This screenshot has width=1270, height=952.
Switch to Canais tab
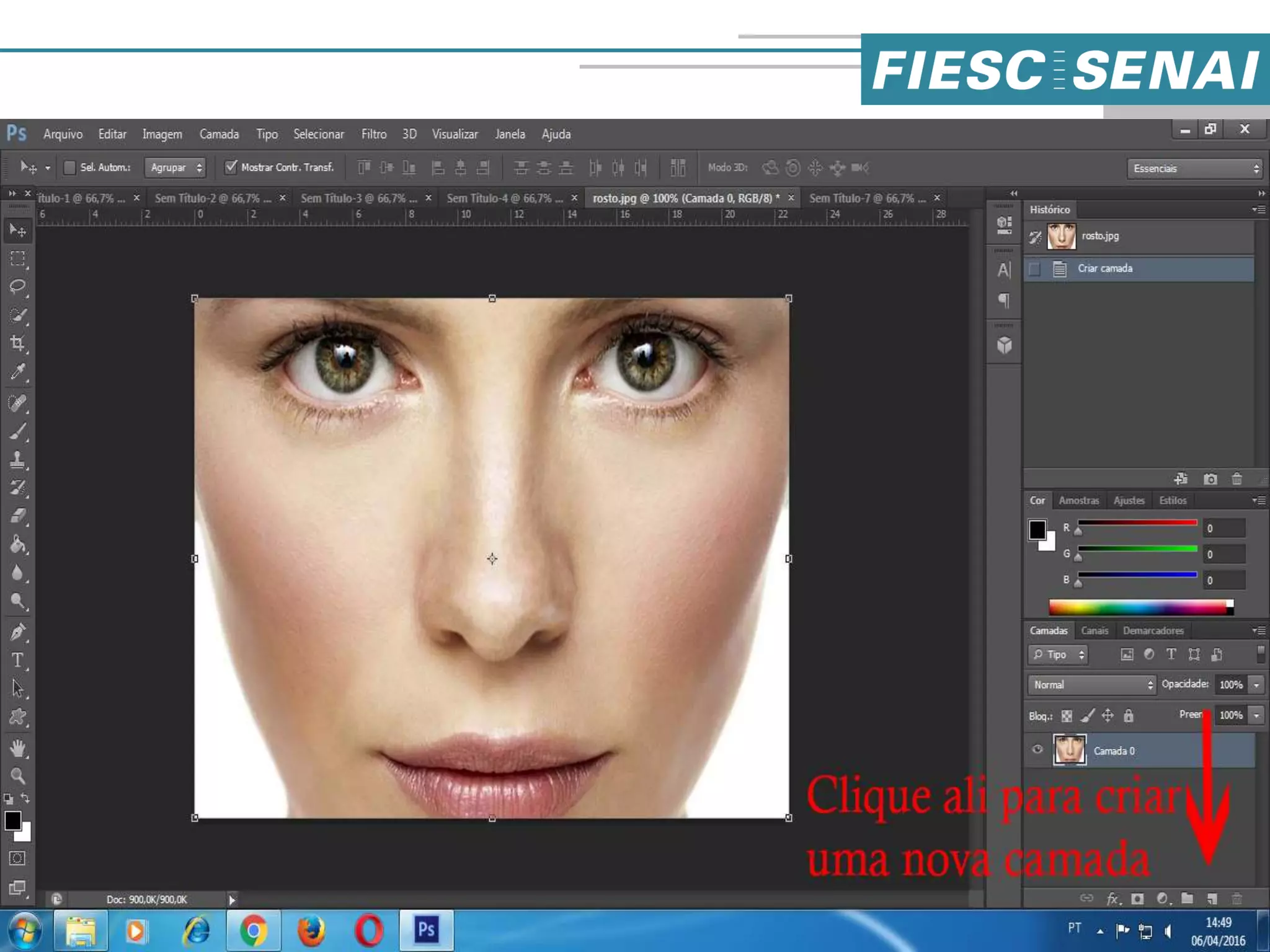[1095, 630]
